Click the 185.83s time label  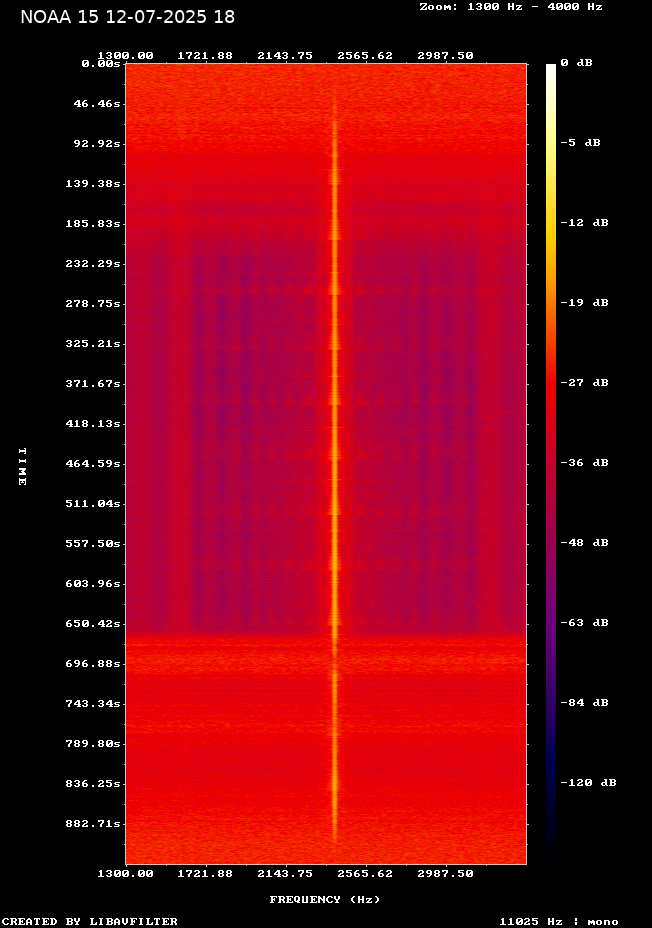[x=93, y=224]
